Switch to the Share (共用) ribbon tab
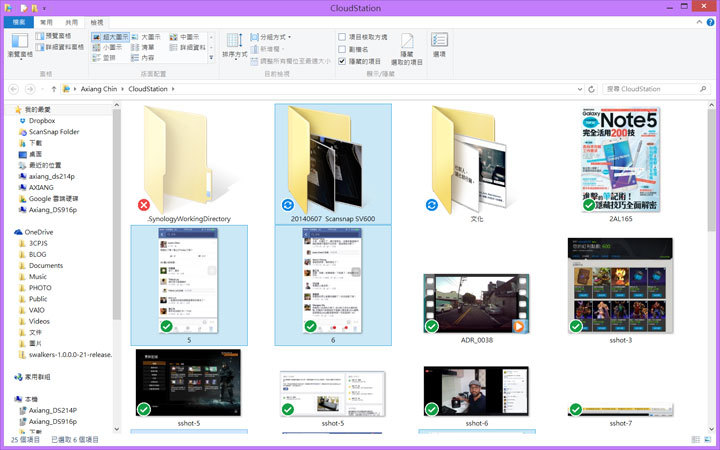The width and height of the screenshot is (720, 450). (73, 21)
